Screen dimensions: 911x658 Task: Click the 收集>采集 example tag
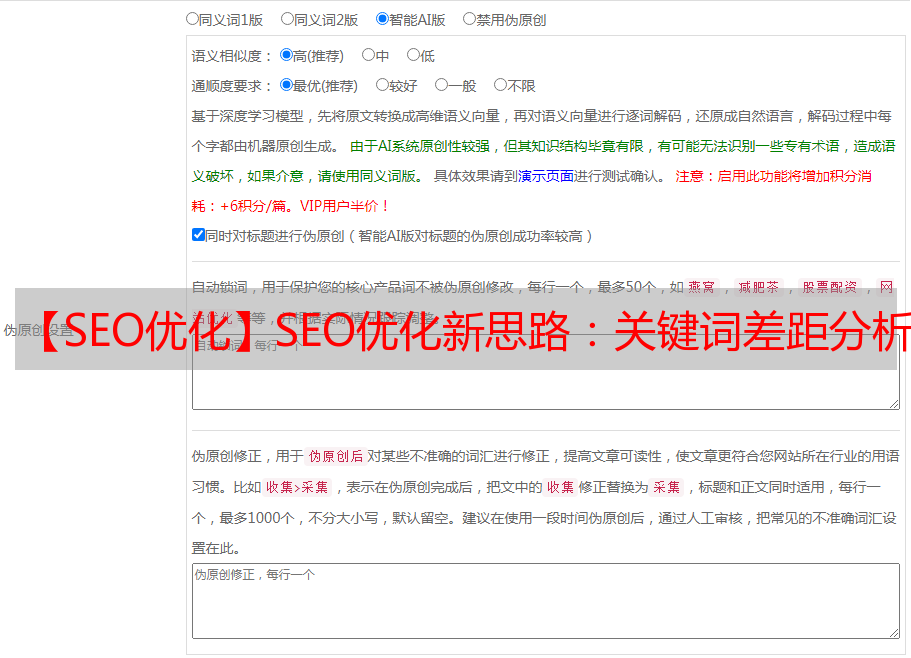pos(297,487)
